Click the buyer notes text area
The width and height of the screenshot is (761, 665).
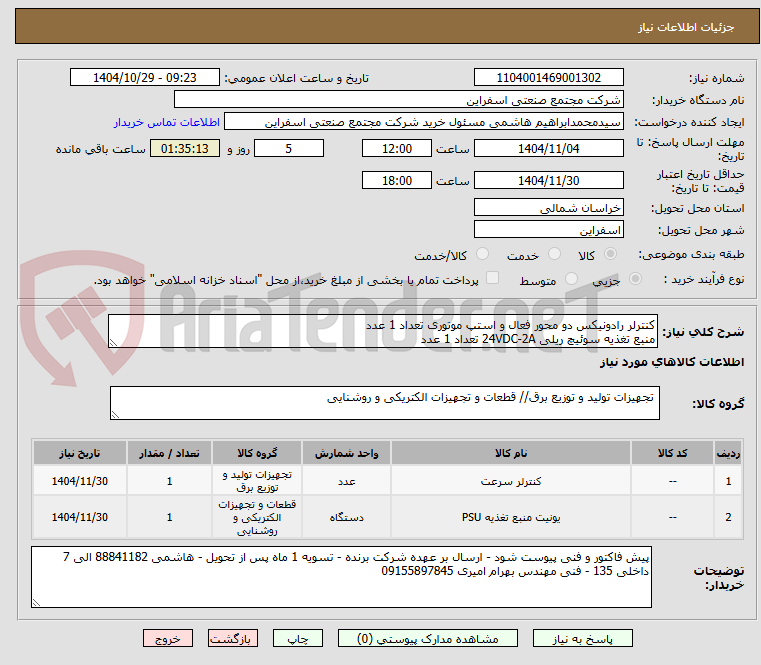(341, 577)
